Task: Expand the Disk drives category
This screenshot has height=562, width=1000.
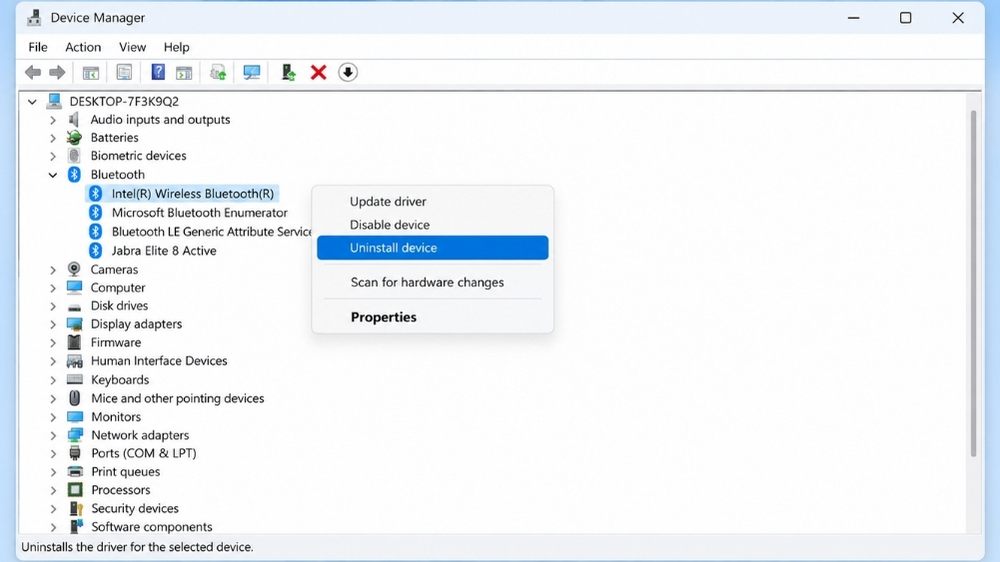Action: point(53,306)
